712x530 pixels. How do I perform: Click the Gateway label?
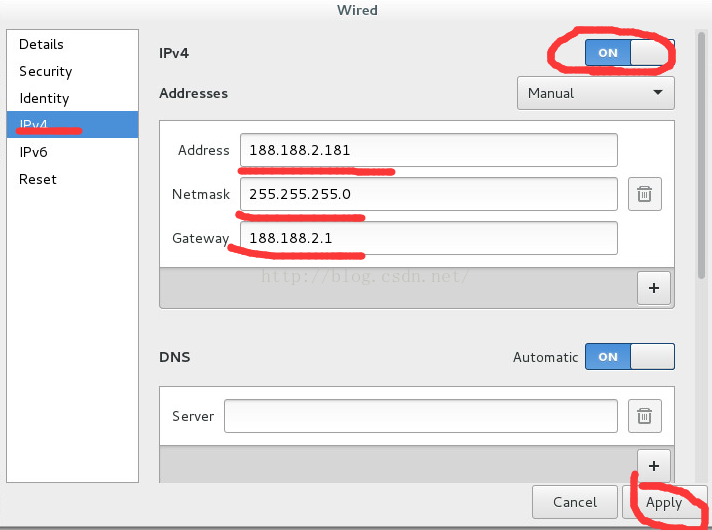click(201, 238)
